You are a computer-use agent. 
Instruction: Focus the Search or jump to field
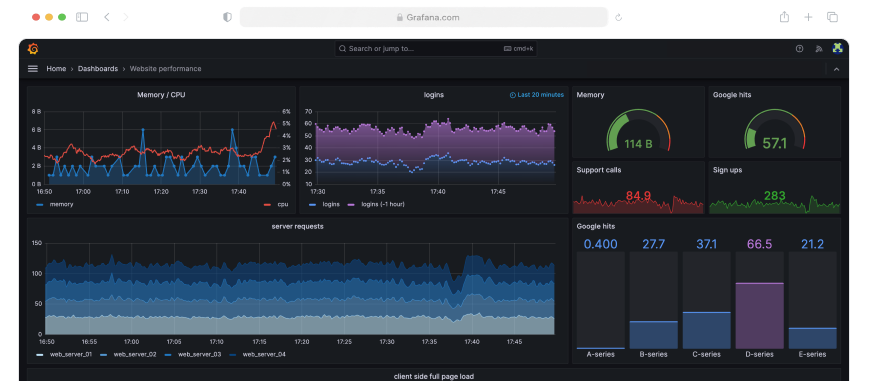pos(436,49)
